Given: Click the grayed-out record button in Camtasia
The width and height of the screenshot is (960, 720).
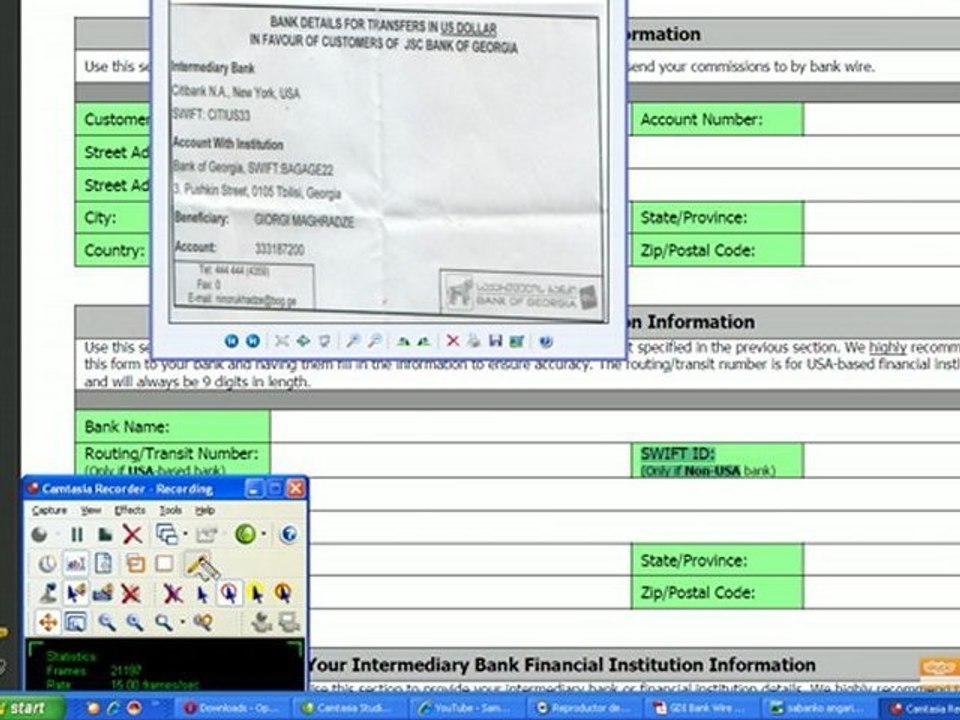Looking at the screenshot, I should coord(39,534).
